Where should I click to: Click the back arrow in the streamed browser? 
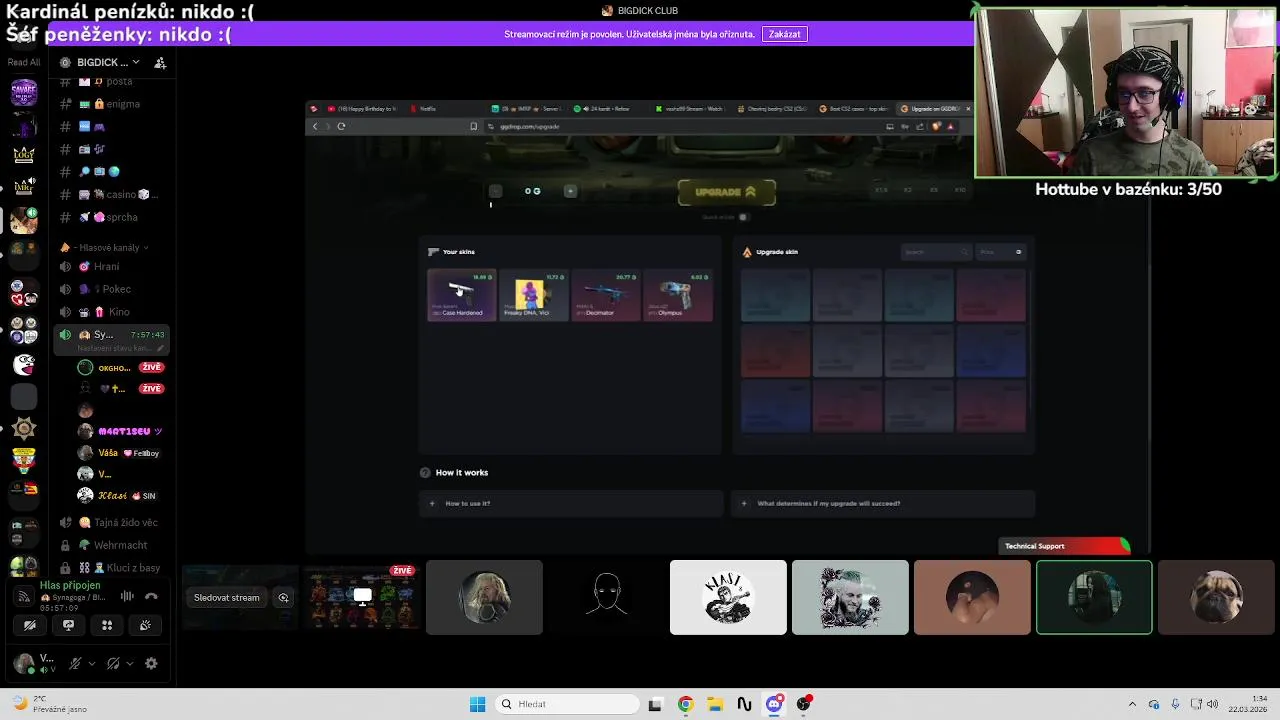point(315,126)
